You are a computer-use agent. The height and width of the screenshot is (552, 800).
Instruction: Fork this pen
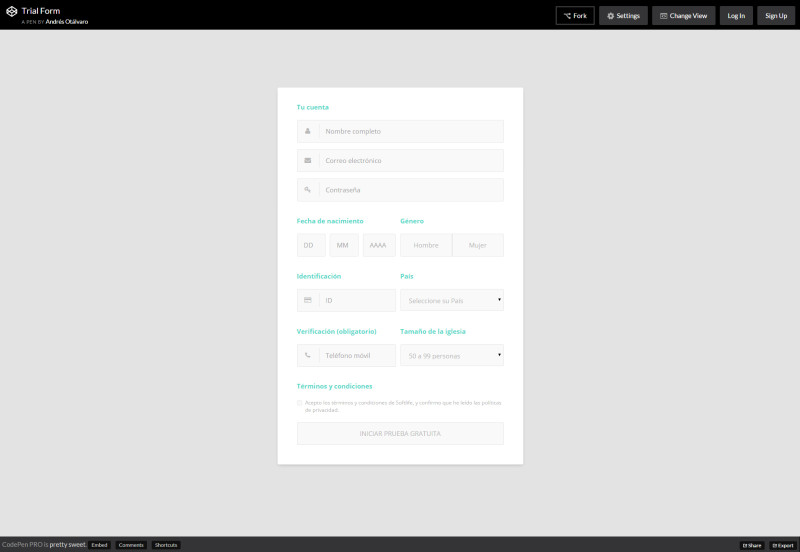[x=575, y=16]
